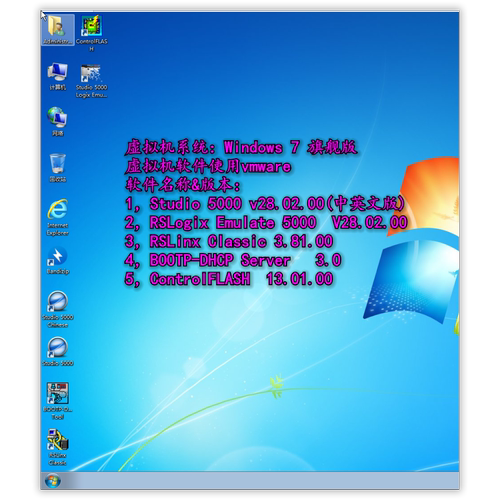Select the Computer (计算机) icon
The image size is (500, 500).
coord(58,76)
